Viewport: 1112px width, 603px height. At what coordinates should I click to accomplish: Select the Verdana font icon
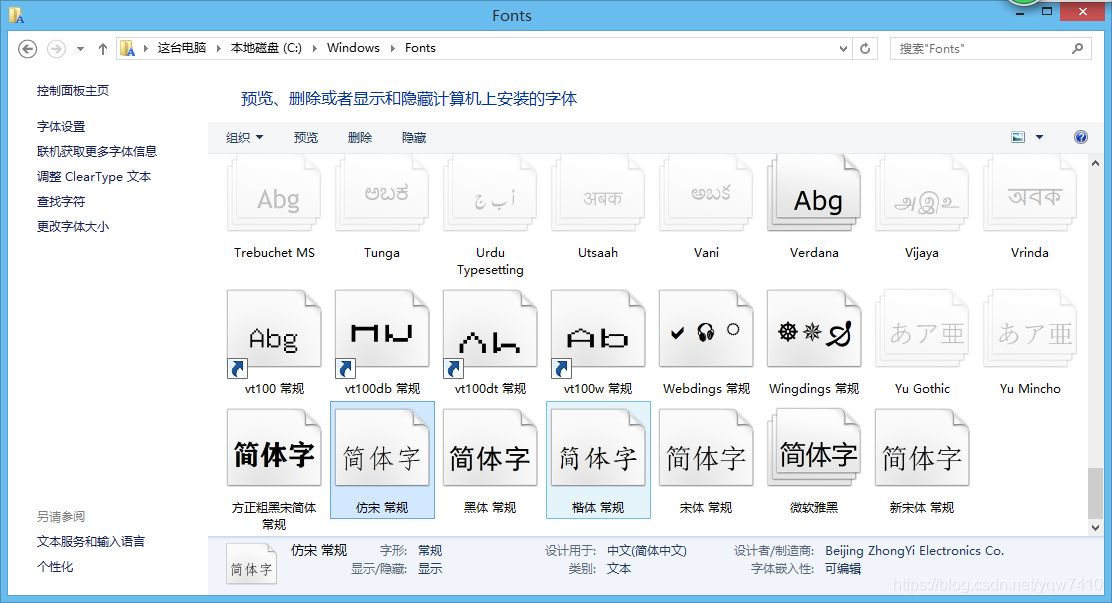814,193
